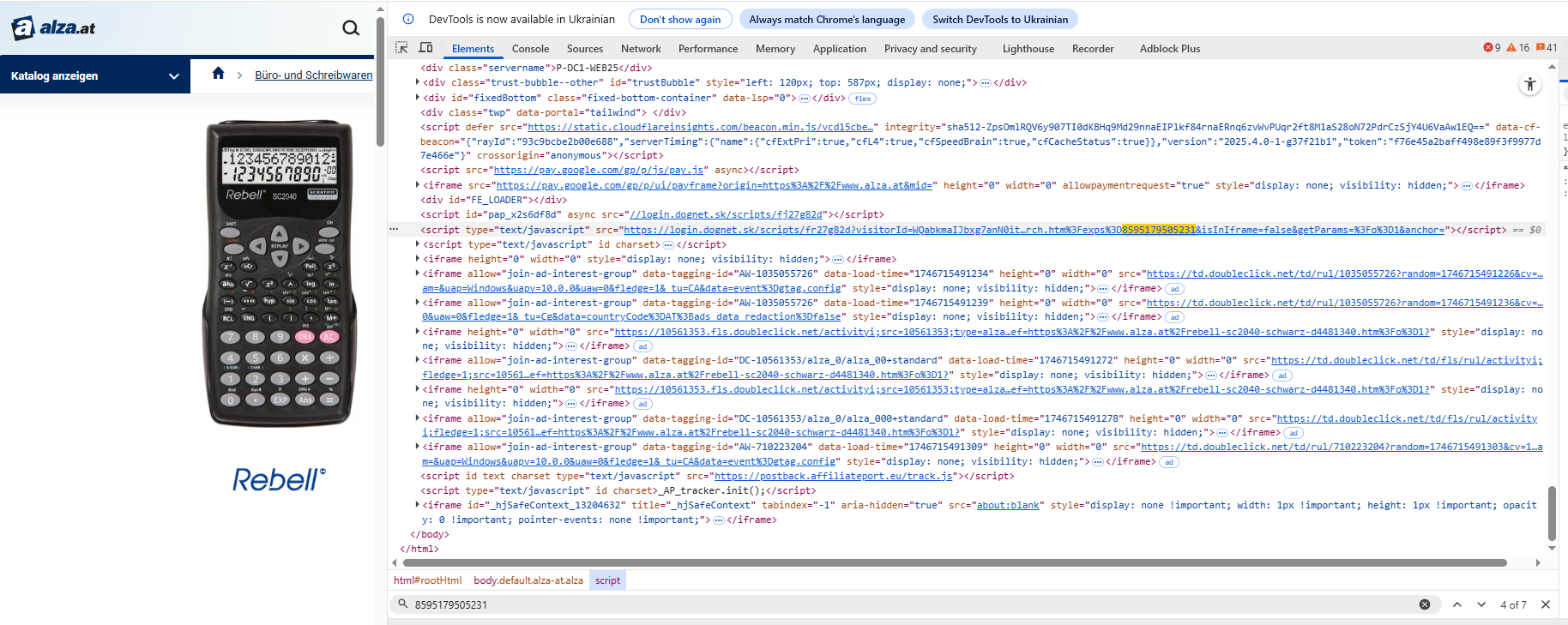Open the 9 errors counter
This screenshot has width=1568, height=625.
(1493, 48)
